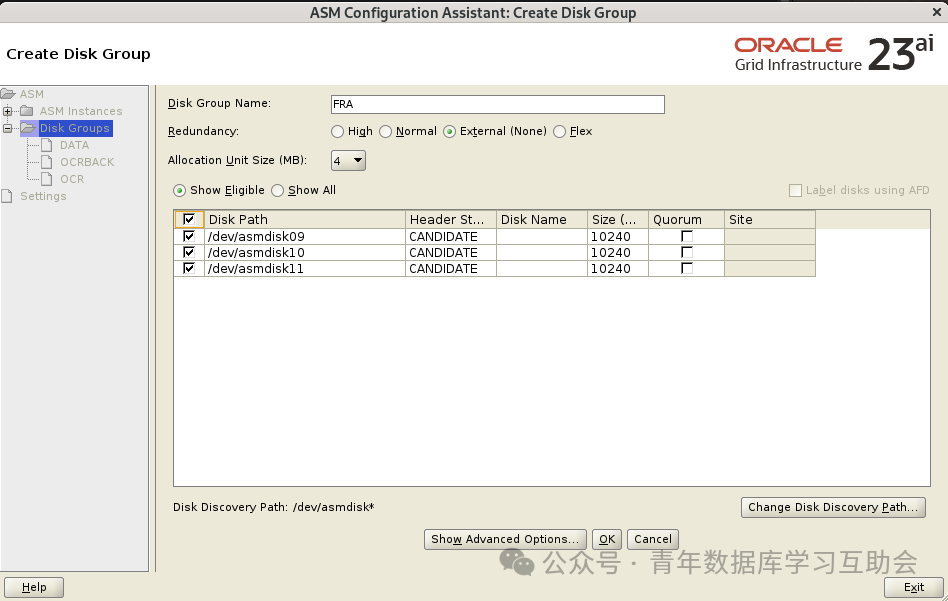Open the Settings tree item
Screen dimensions: 948x601
pos(43,196)
